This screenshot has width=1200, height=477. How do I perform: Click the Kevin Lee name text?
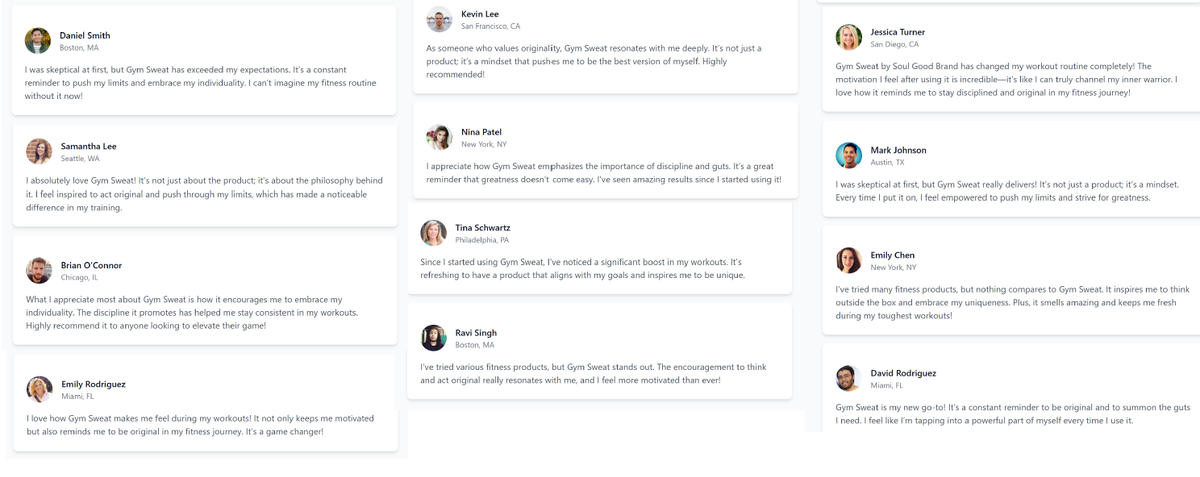click(480, 14)
